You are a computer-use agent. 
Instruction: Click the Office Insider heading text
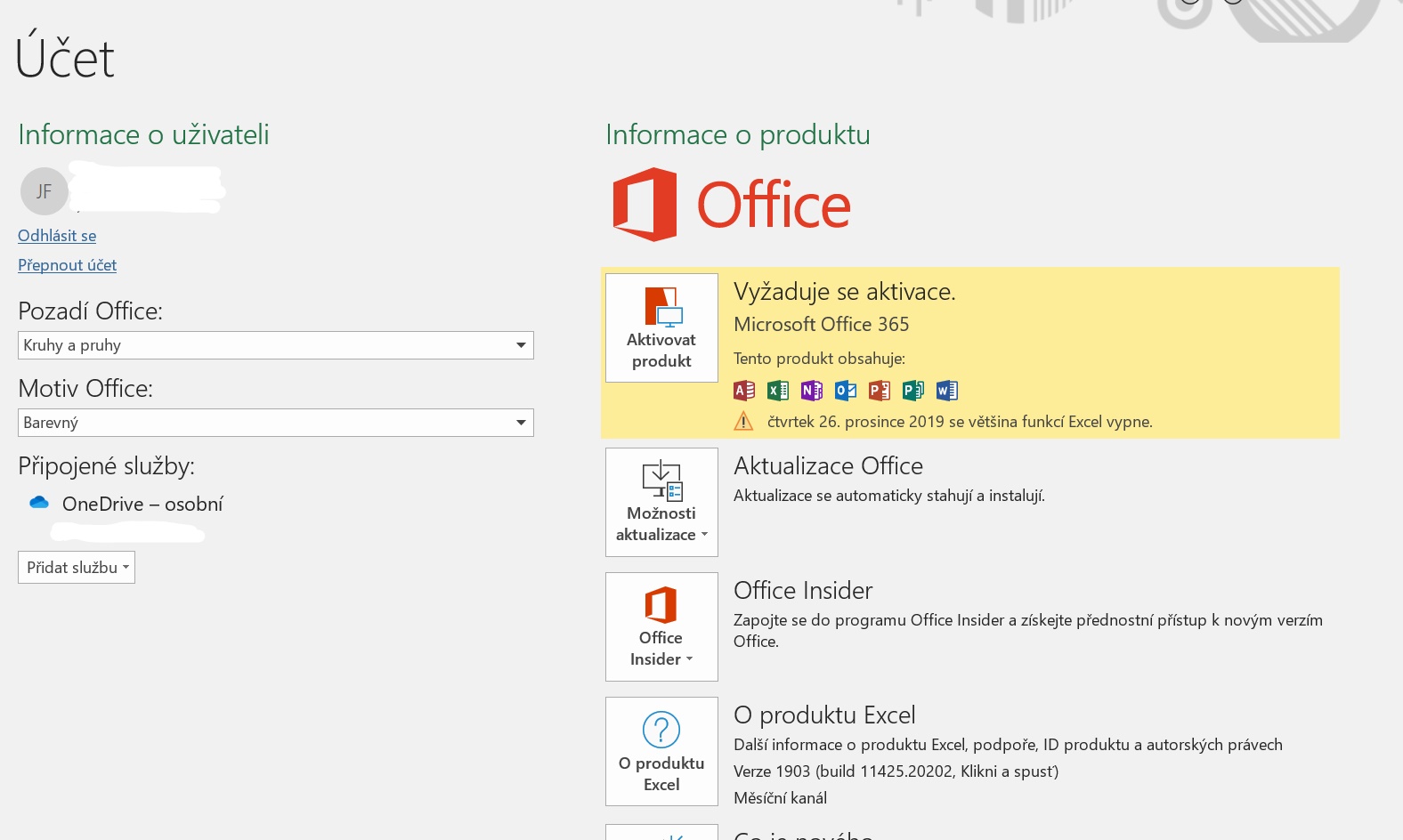[x=803, y=591]
